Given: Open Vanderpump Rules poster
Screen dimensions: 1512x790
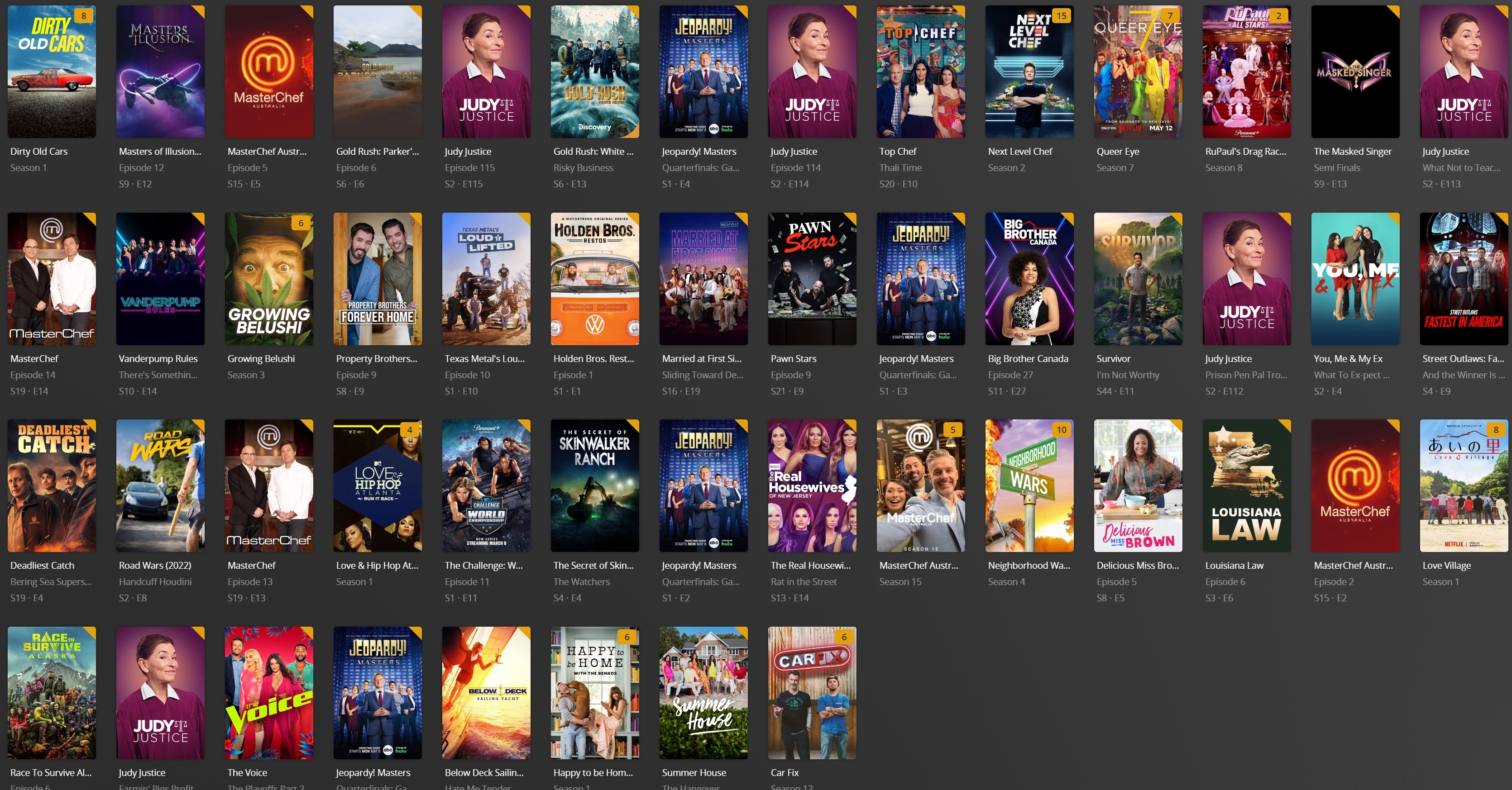Looking at the screenshot, I should tap(160, 279).
